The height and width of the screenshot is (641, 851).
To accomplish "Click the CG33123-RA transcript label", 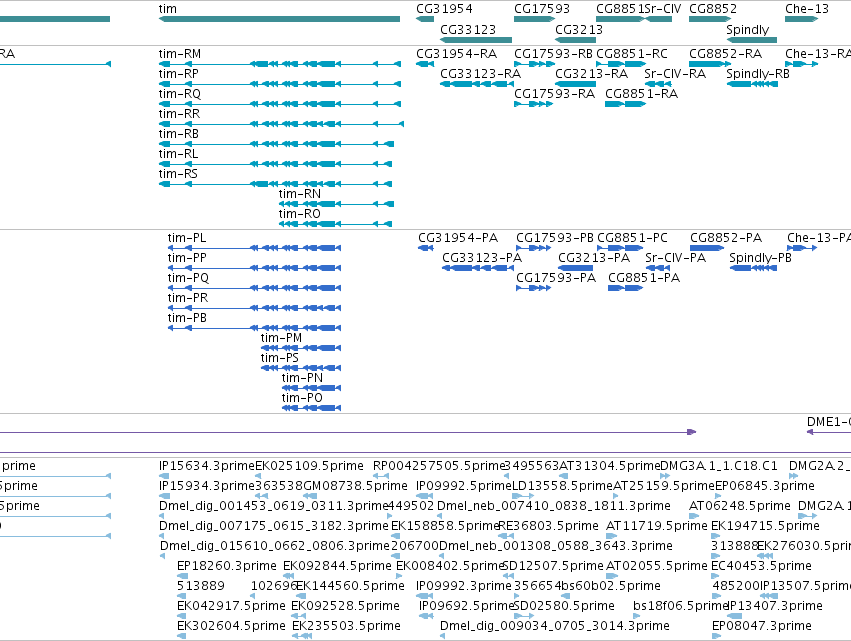I will pos(480,74).
